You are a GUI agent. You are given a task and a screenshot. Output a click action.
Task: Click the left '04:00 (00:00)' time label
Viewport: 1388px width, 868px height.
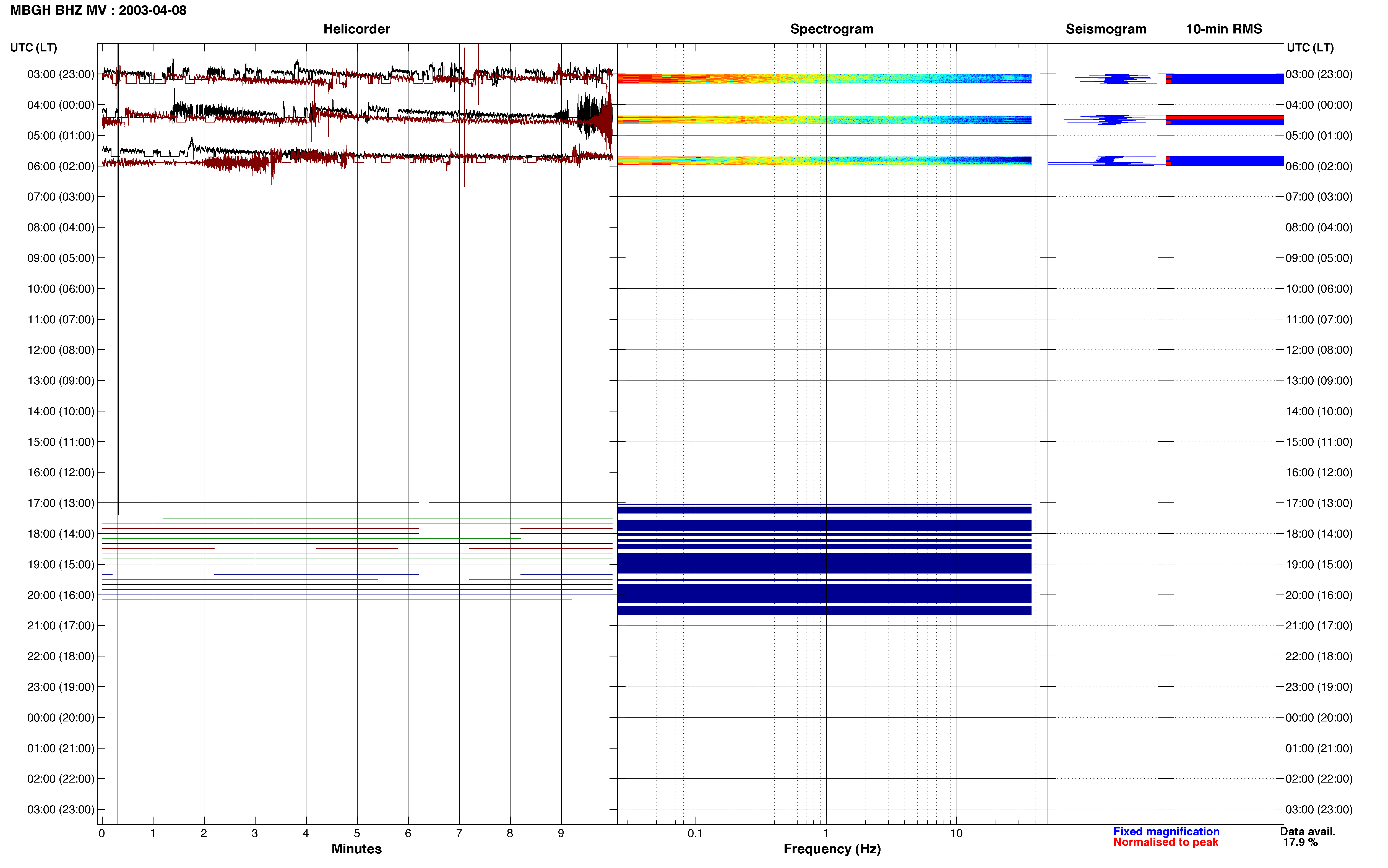click(60, 105)
